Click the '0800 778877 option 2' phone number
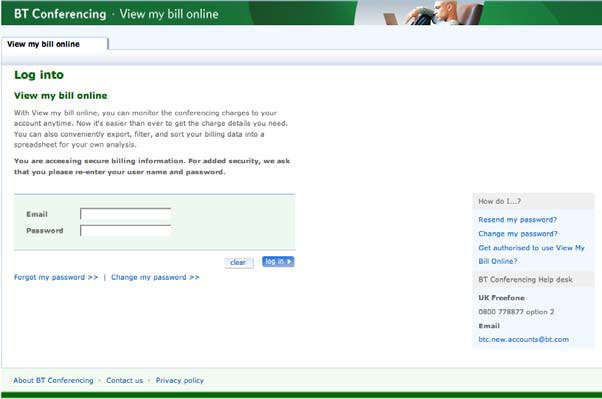 [516, 312]
